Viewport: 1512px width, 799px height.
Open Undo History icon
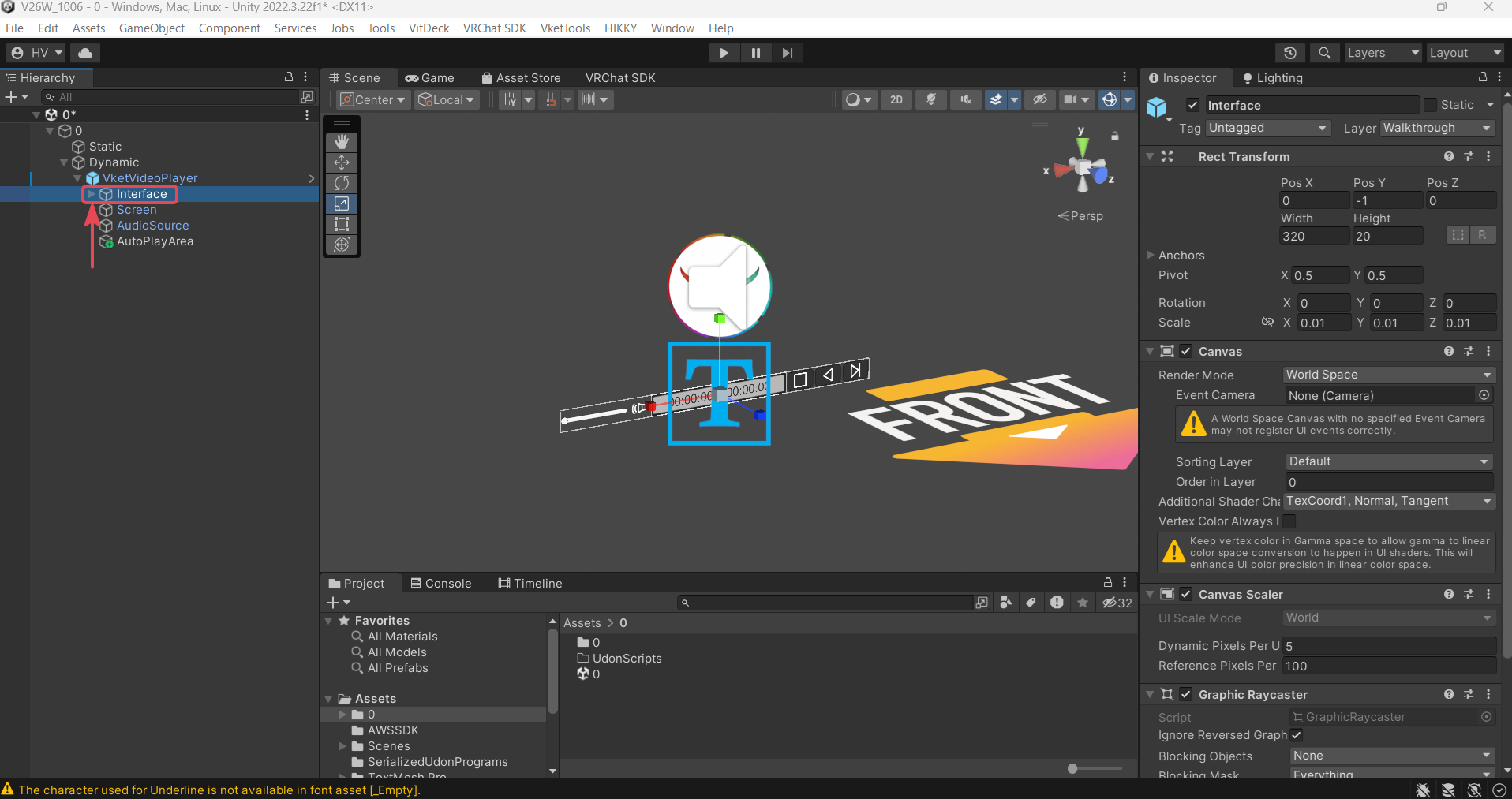pos(1290,53)
